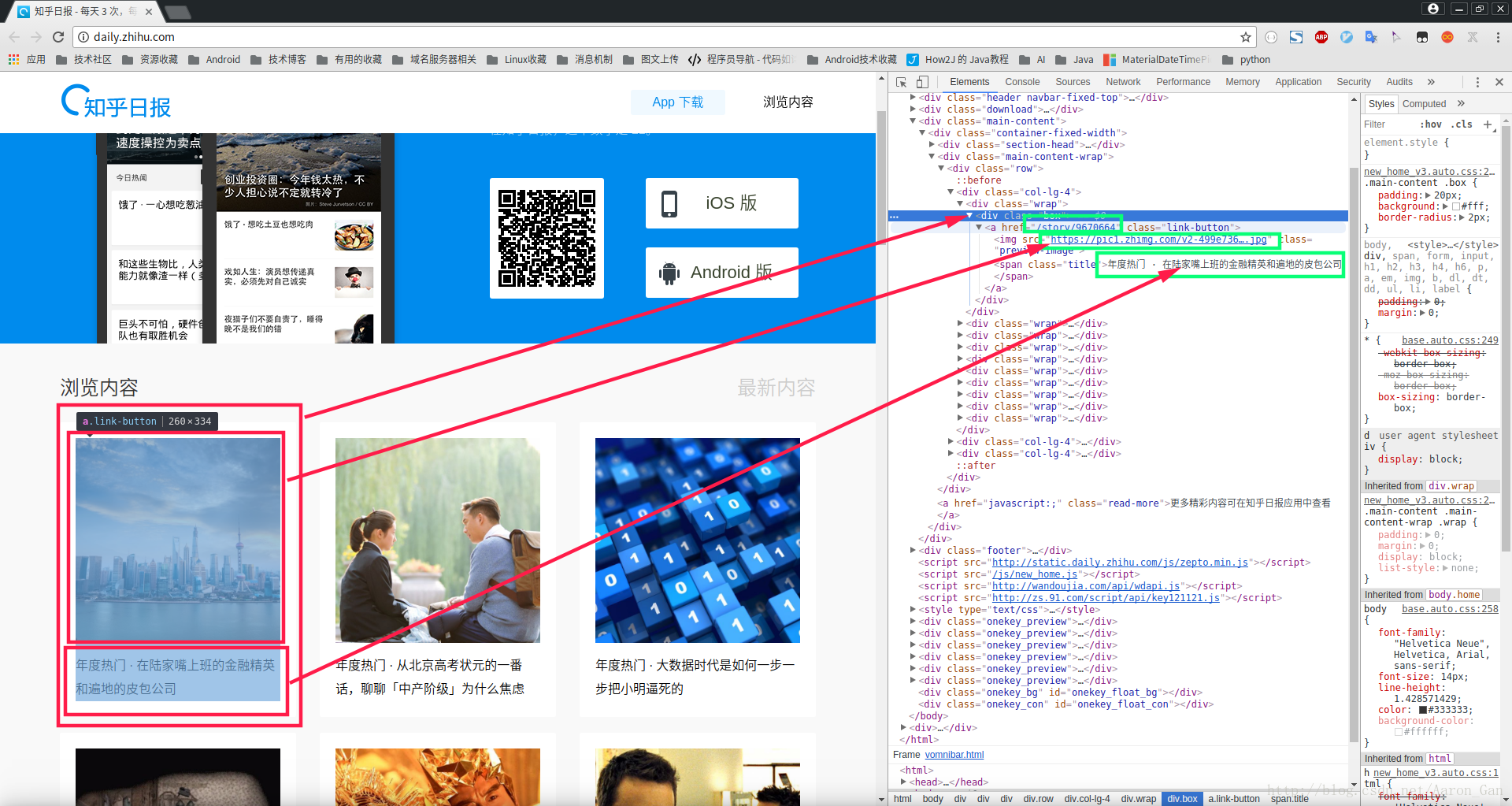
Task: Open the Linux收藏 bookmark folder
Action: (x=517, y=60)
